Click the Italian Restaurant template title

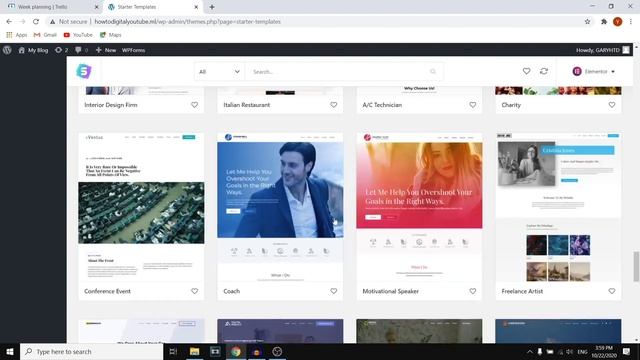click(x=247, y=105)
